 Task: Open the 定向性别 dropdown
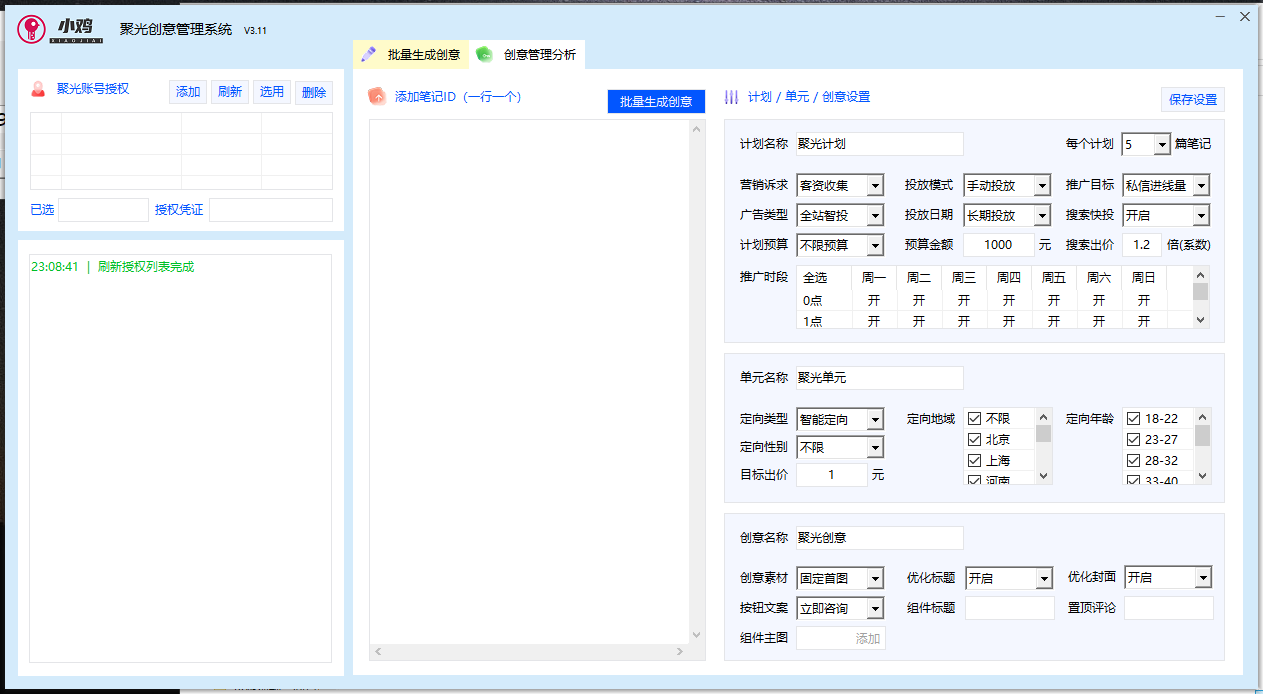[875, 447]
